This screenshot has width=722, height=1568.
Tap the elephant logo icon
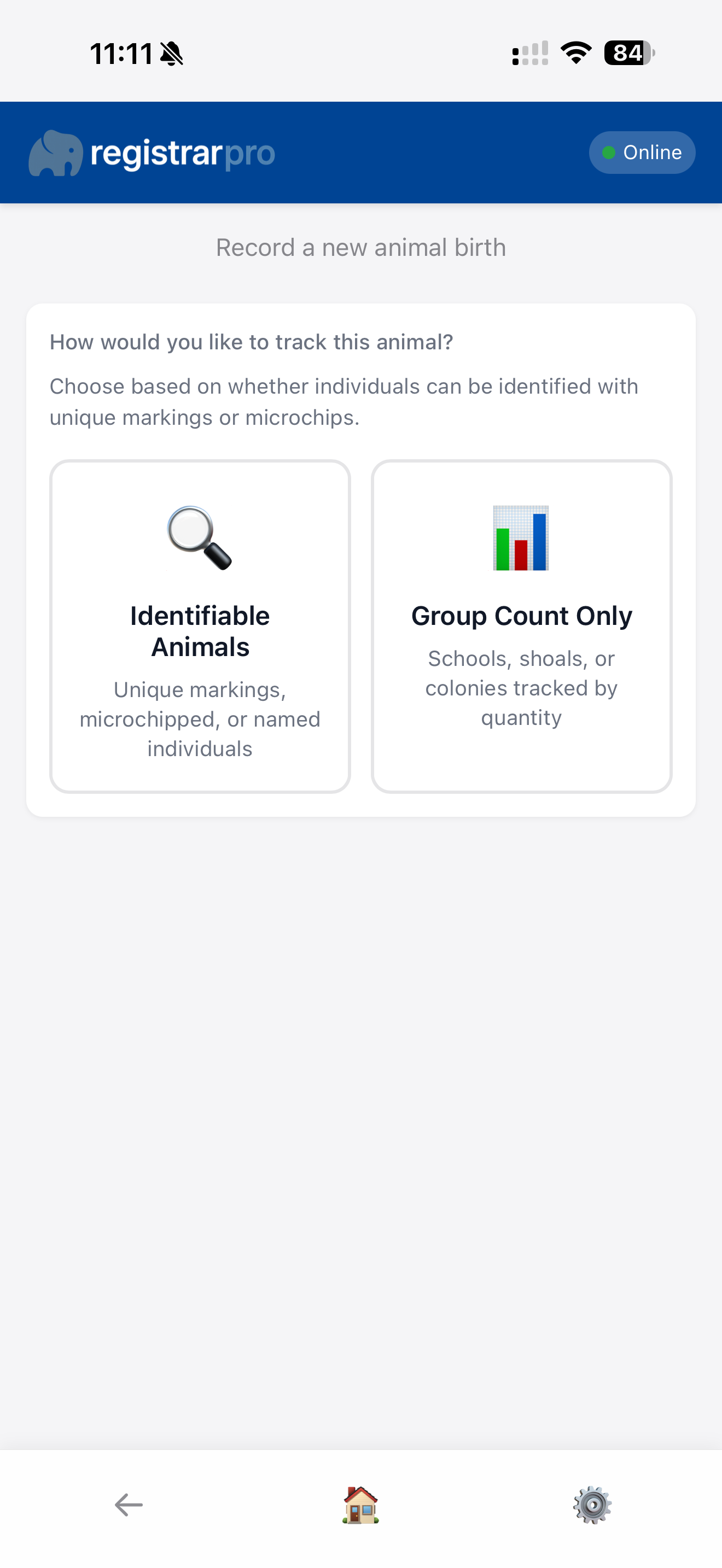55,153
